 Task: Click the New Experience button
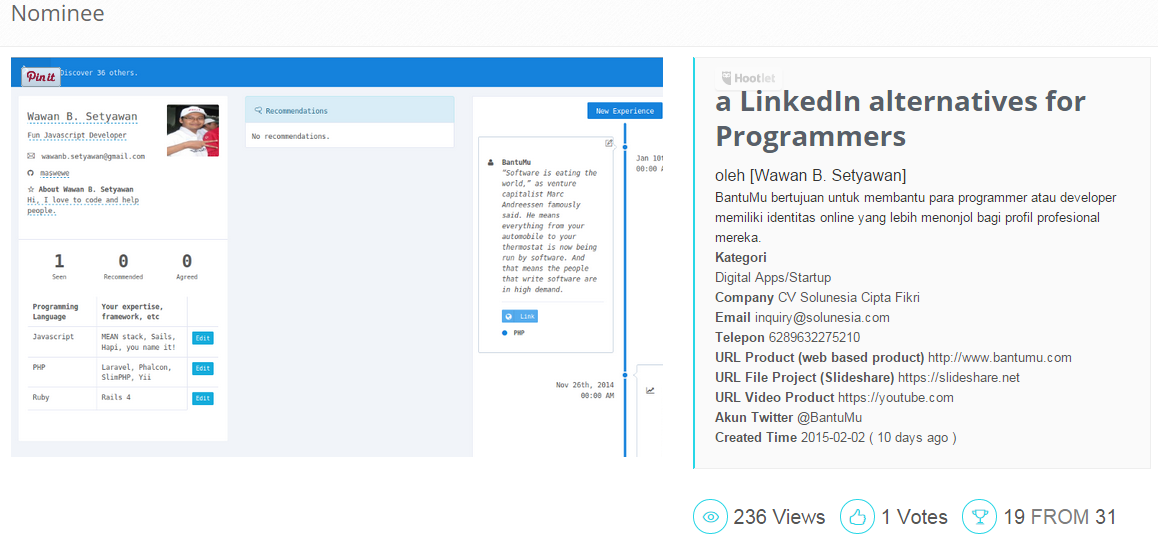pos(625,111)
